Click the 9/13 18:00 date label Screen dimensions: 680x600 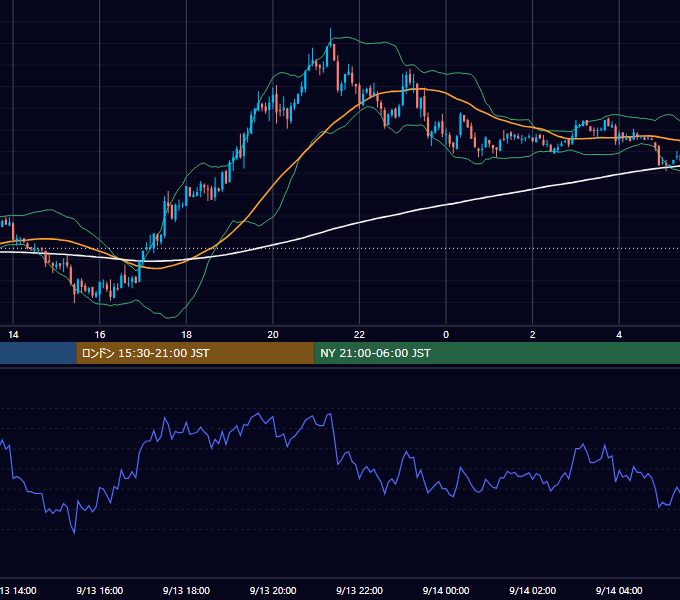(x=186, y=590)
